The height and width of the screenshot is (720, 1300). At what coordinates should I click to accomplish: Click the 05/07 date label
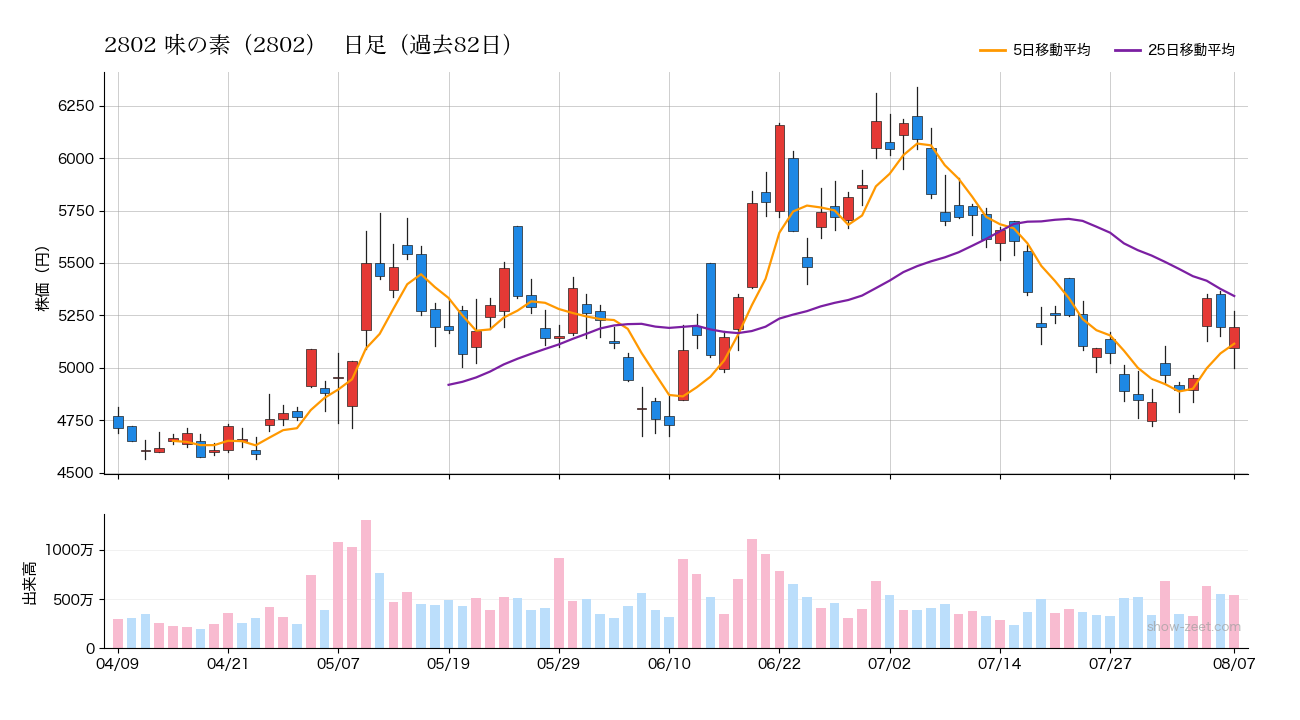338,663
